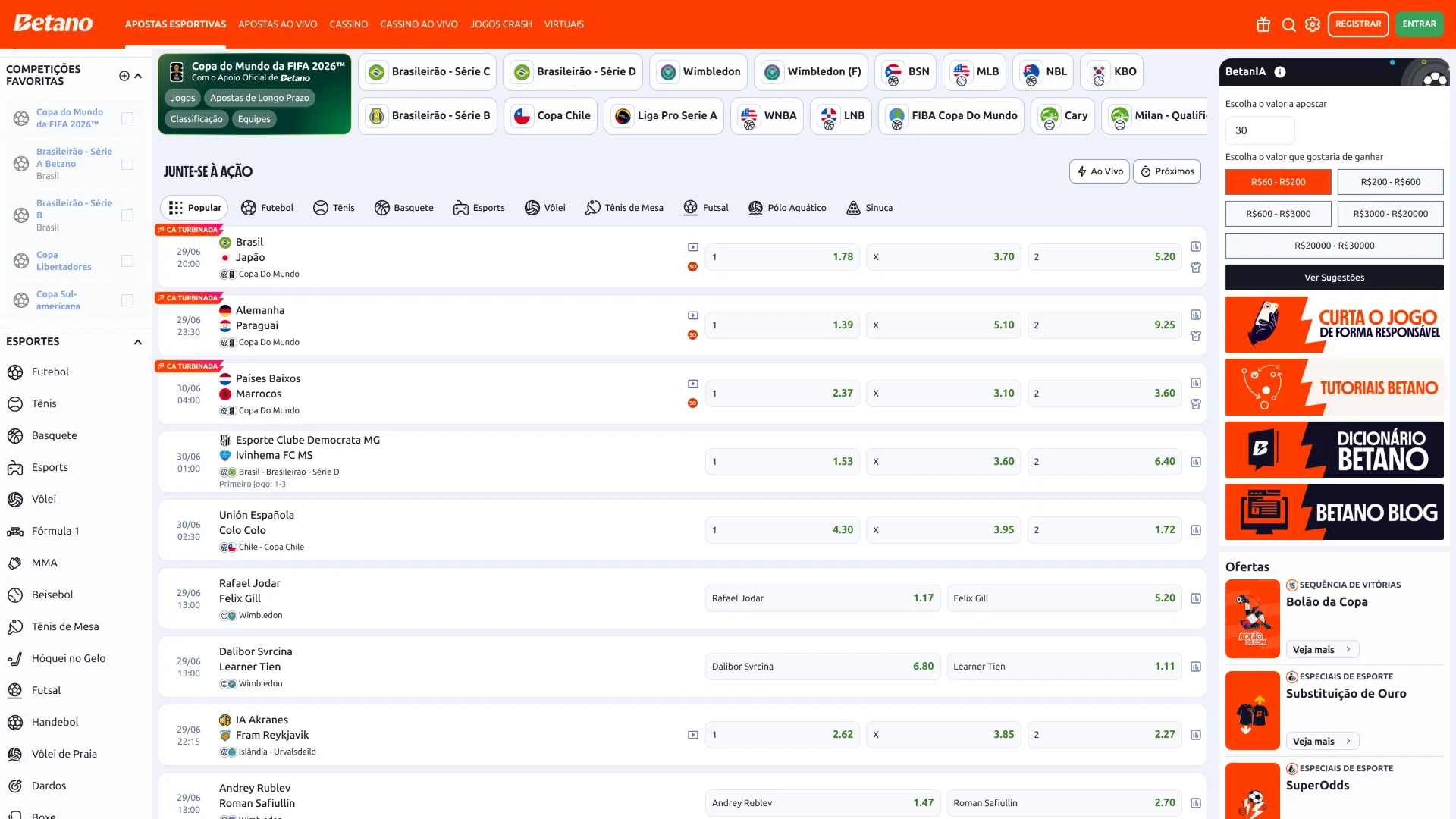The width and height of the screenshot is (1456, 819).
Task: Open the Dicionário Betano banner
Action: (1334, 450)
